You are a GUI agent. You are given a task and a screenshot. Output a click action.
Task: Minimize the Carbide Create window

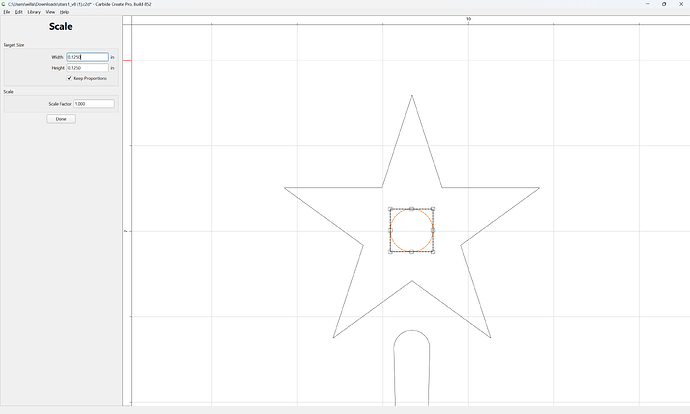648,4
